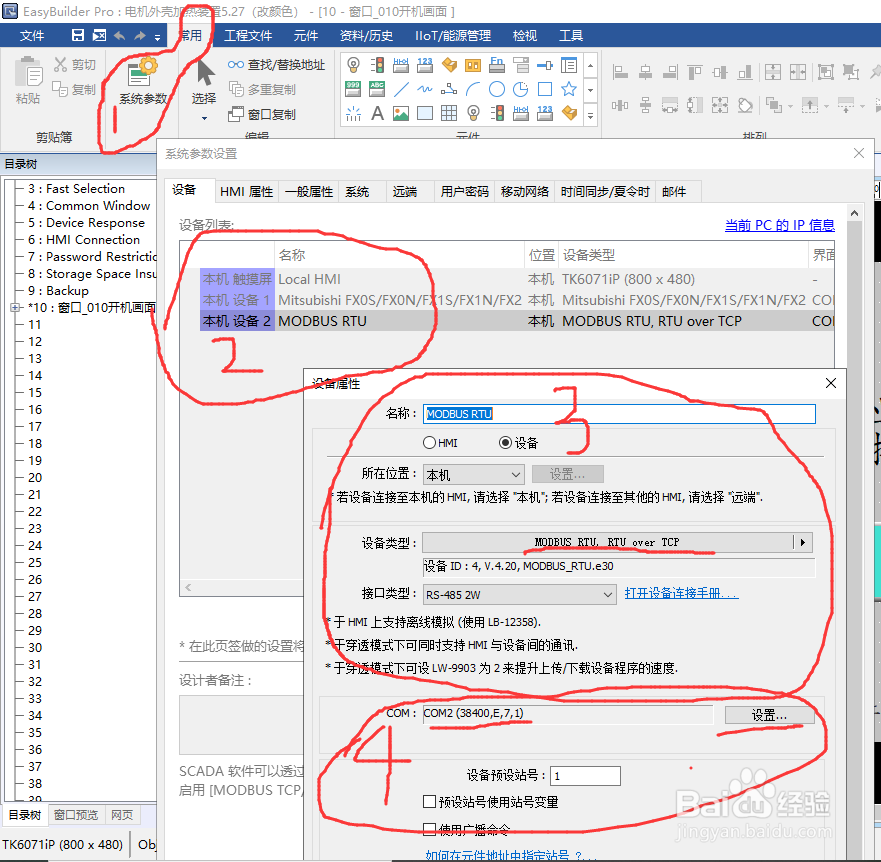Open 打开设备连接手册 link
881x862 pixels.
coord(682,593)
